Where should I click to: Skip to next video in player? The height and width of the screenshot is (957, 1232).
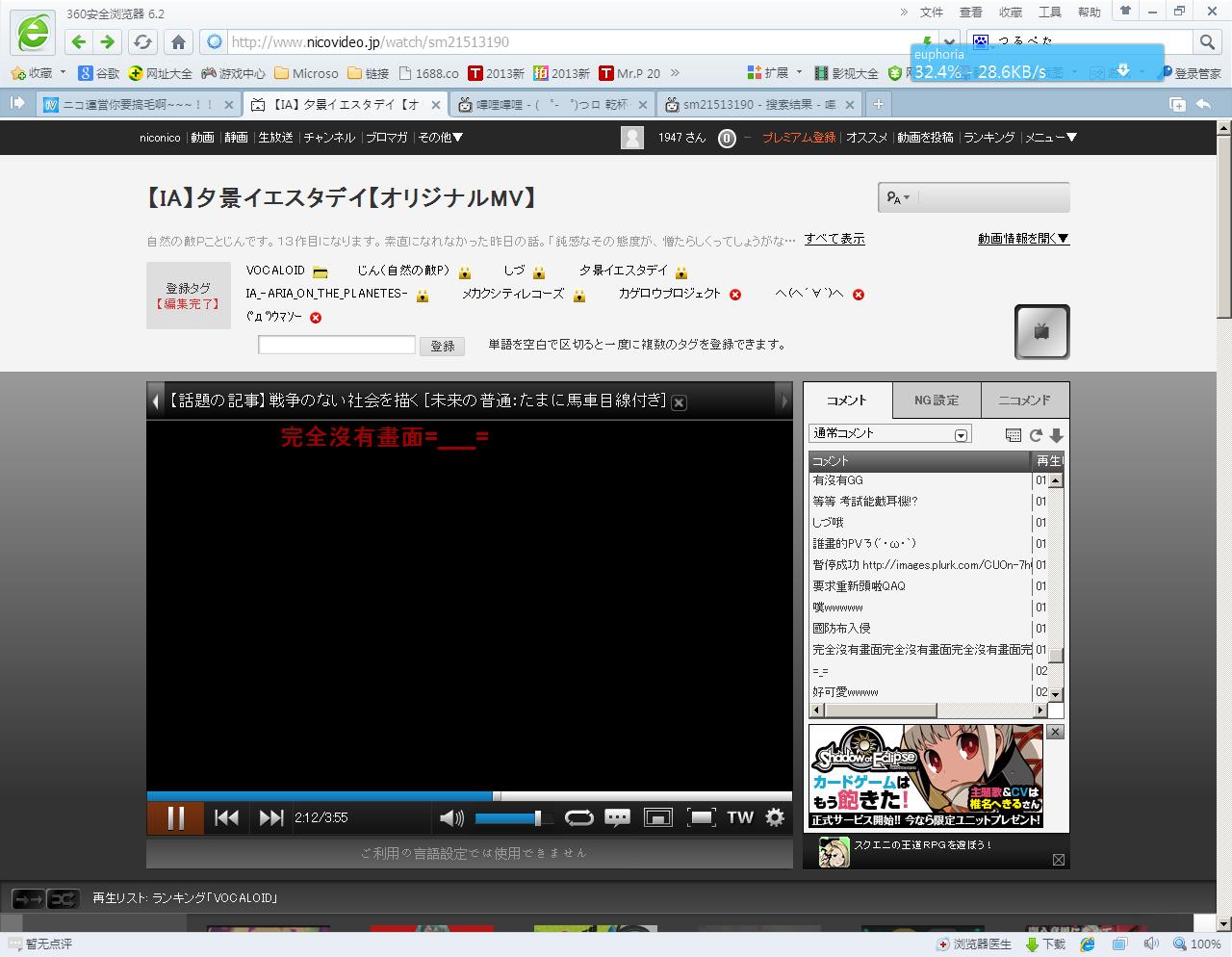coord(271,817)
